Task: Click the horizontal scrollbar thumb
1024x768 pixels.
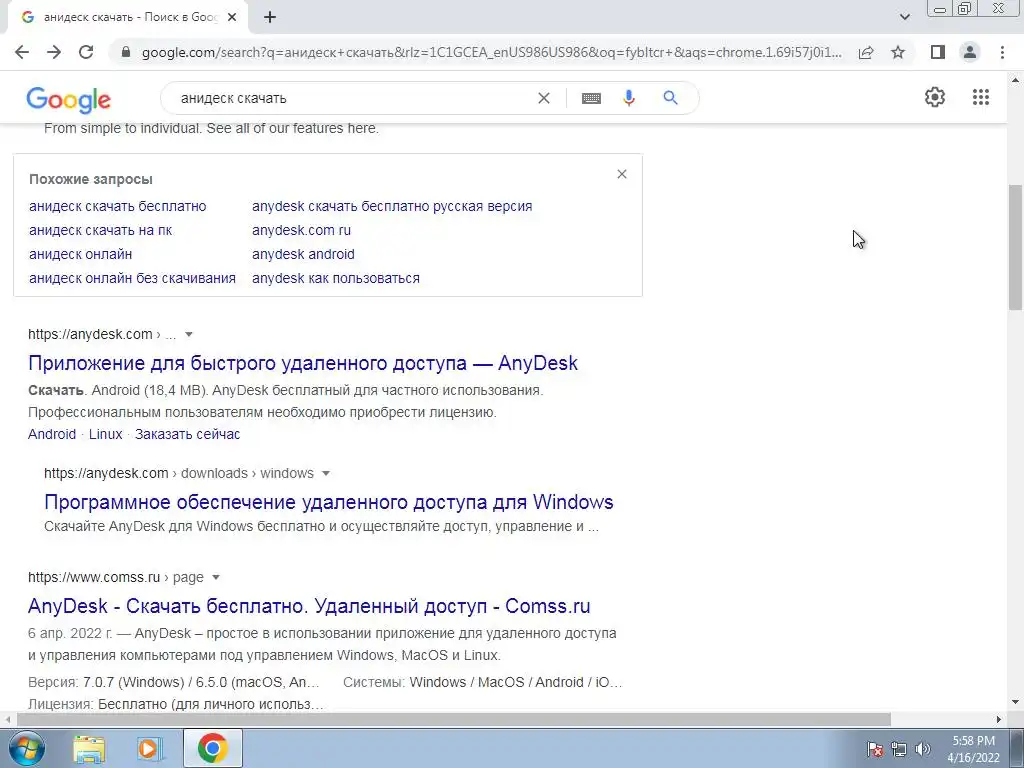Action: pos(453,719)
